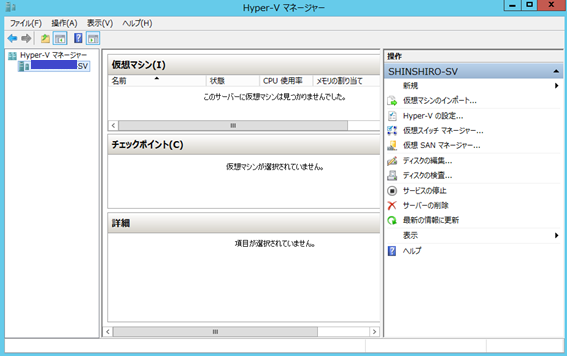Open 仮想 SAN マネージャー... action
This screenshot has width=567, height=363.
(442, 145)
